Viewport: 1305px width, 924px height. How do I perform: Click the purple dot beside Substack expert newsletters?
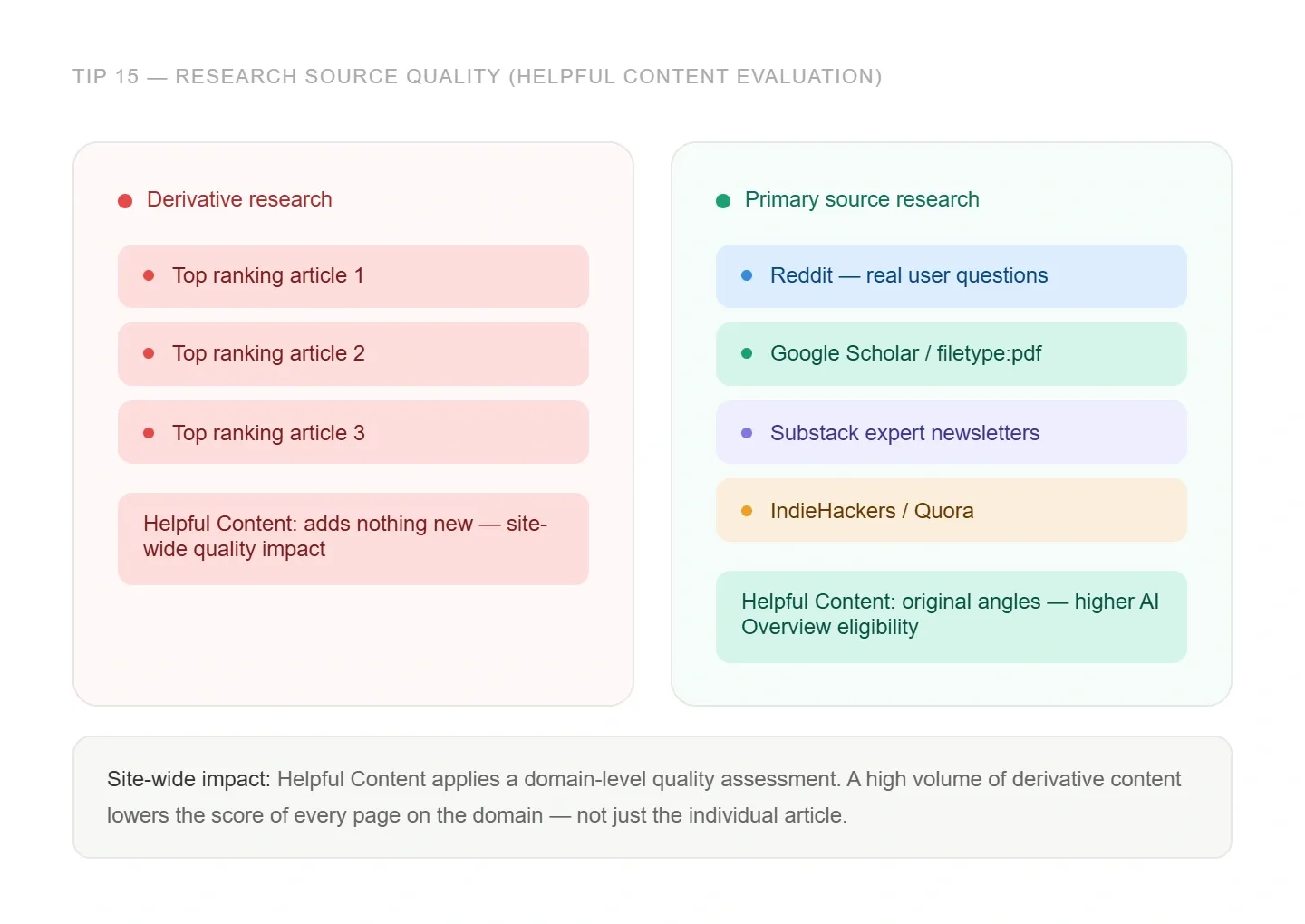747,433
